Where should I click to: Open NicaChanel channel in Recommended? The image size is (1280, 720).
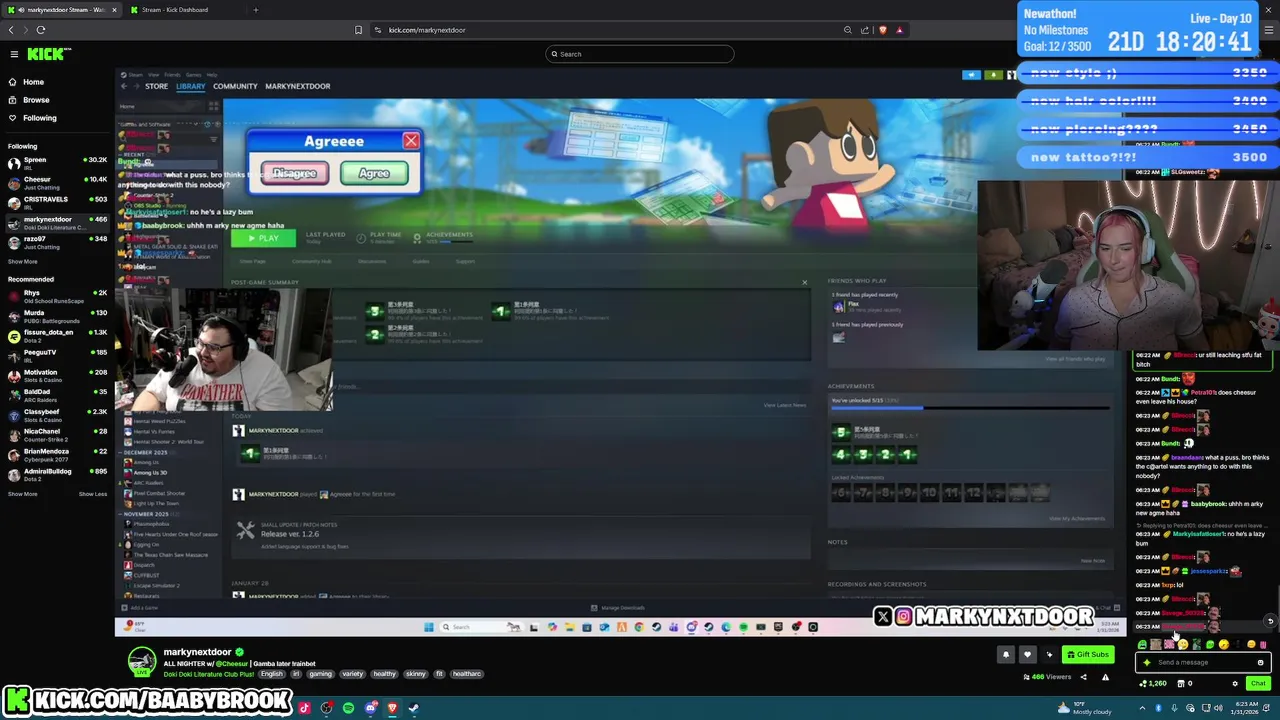coord(57,435)
